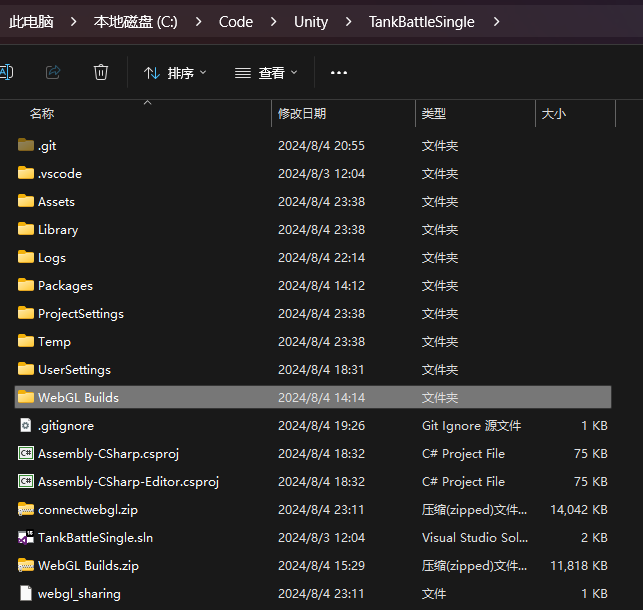Click the Logs folder name
The width and height of the screenshot is (643, 610).
pos(52,258)
